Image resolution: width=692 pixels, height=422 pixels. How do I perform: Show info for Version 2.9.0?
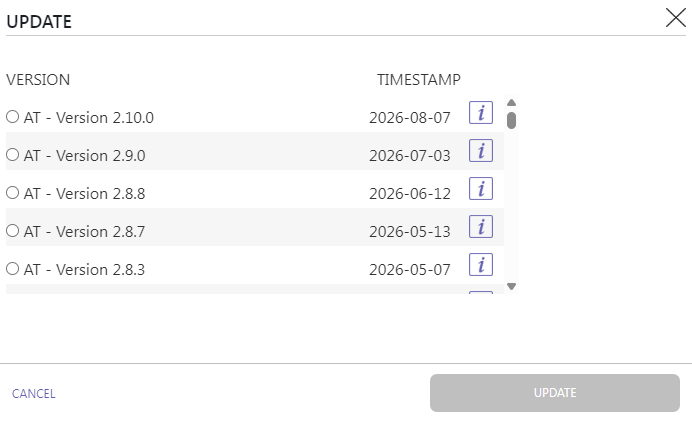coord(481,151)
